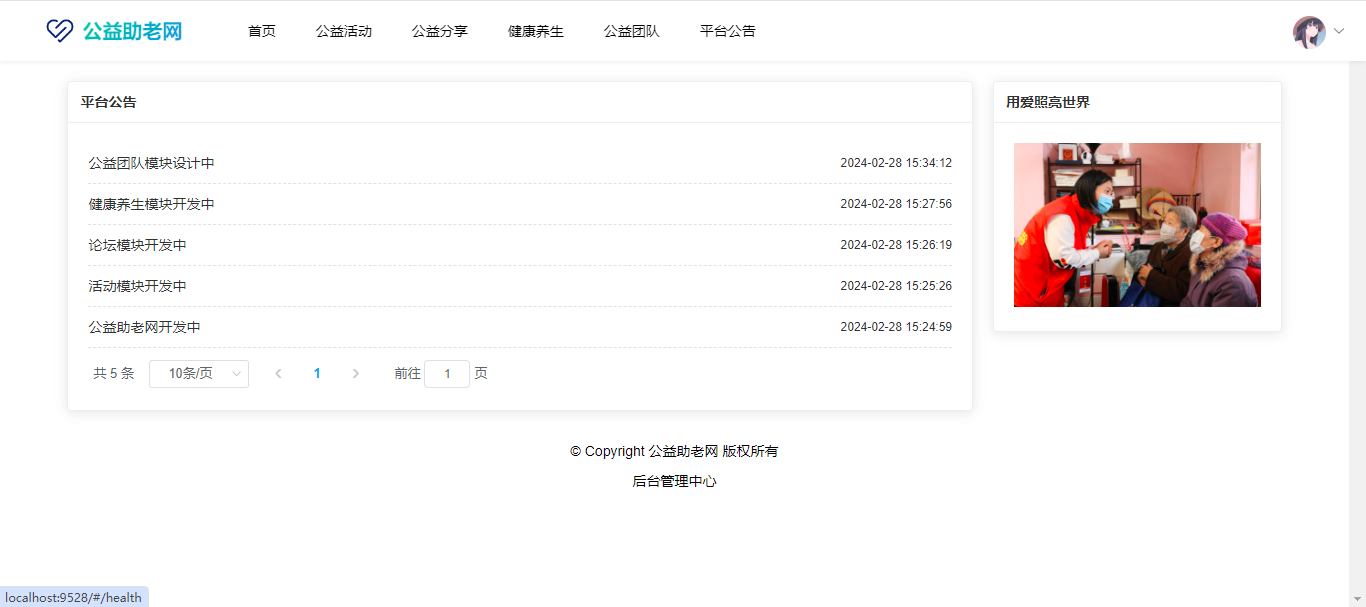Open the 首页 menu item
Screen dimensions: 1366x607
[x=262, y=31]
